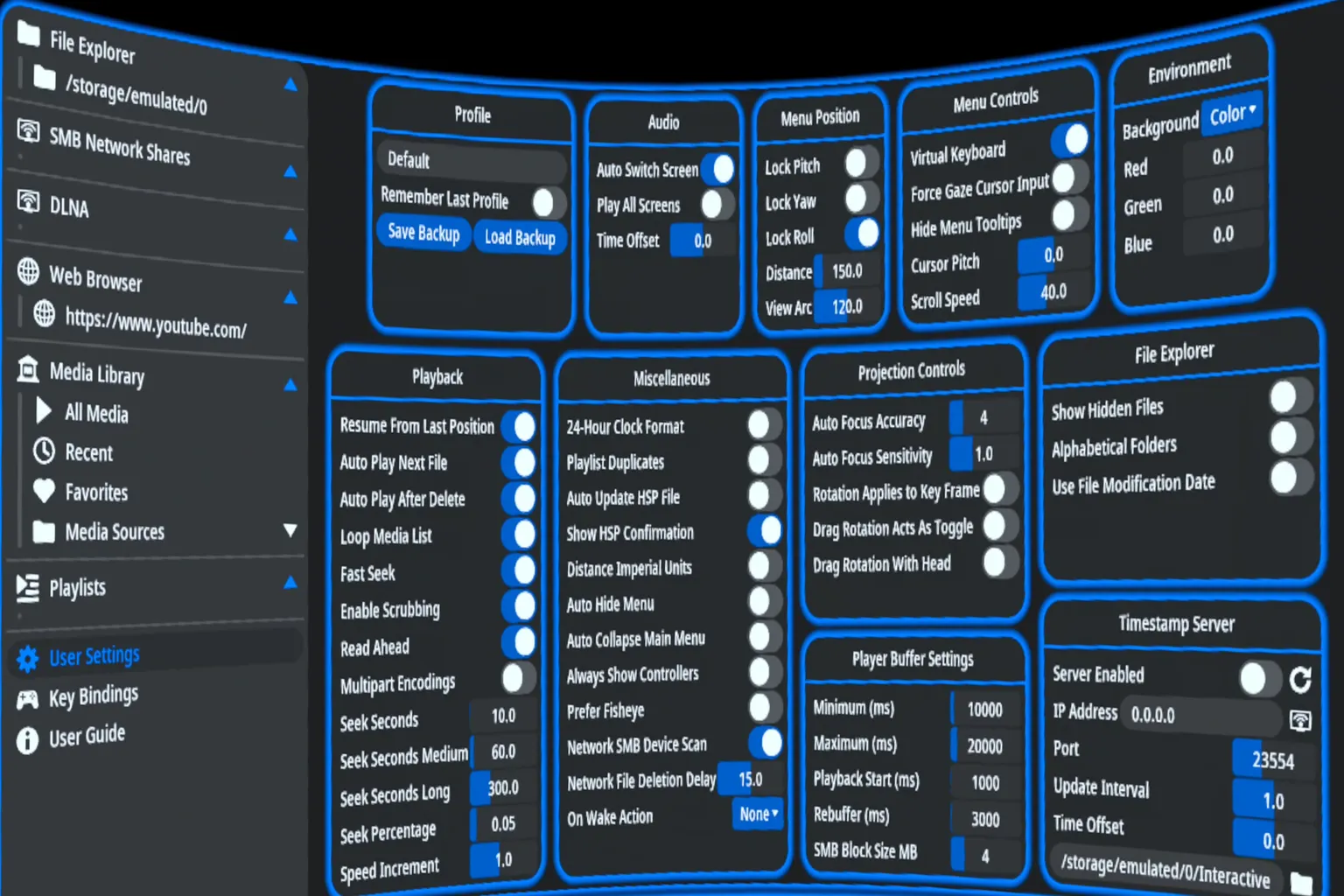Click the refresh icon beside Server Enabled
This screenshot has height=896, width=1344.
pos(1300,680)
